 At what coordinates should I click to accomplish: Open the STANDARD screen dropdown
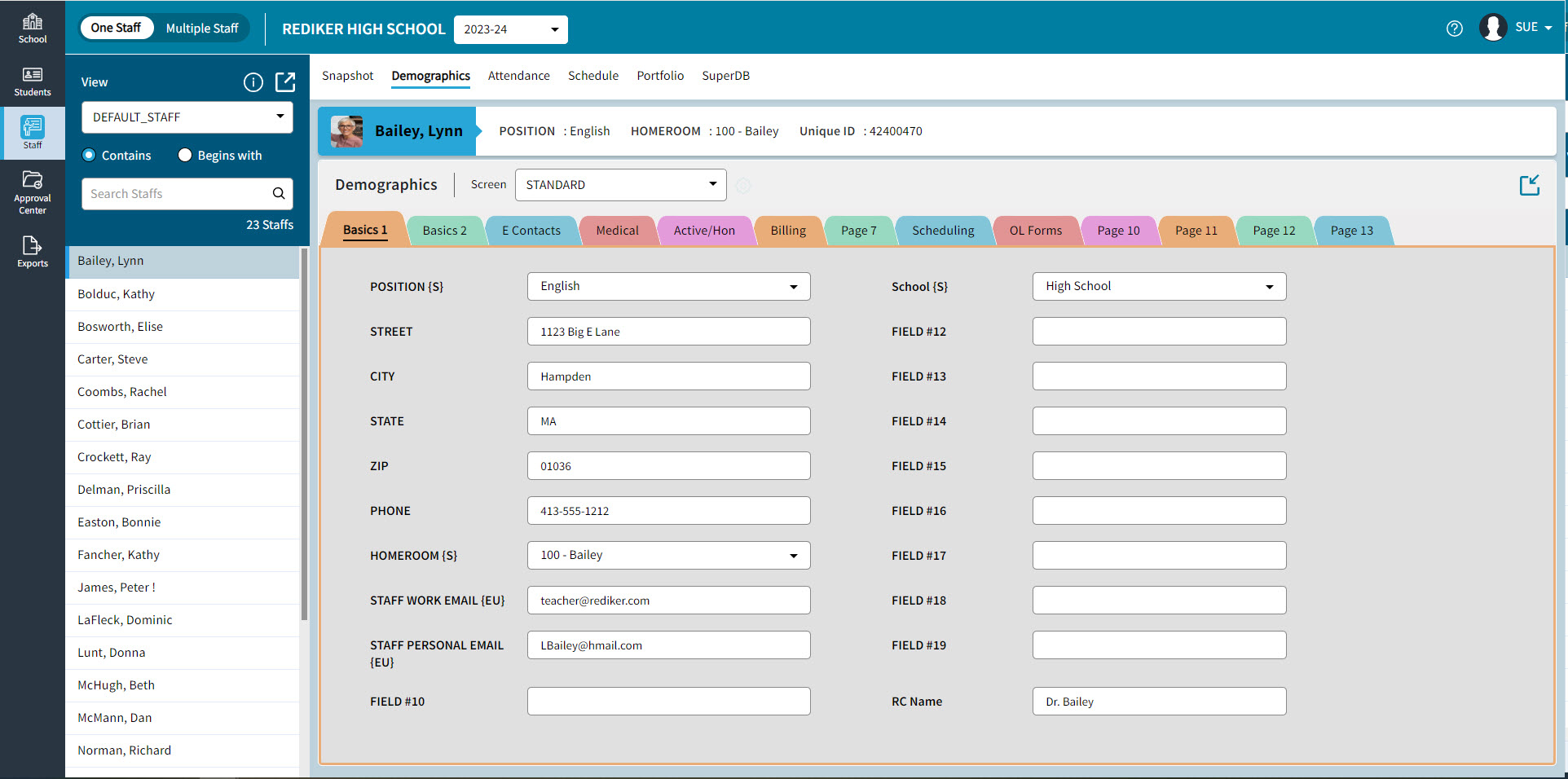click(x=620, y=185)
